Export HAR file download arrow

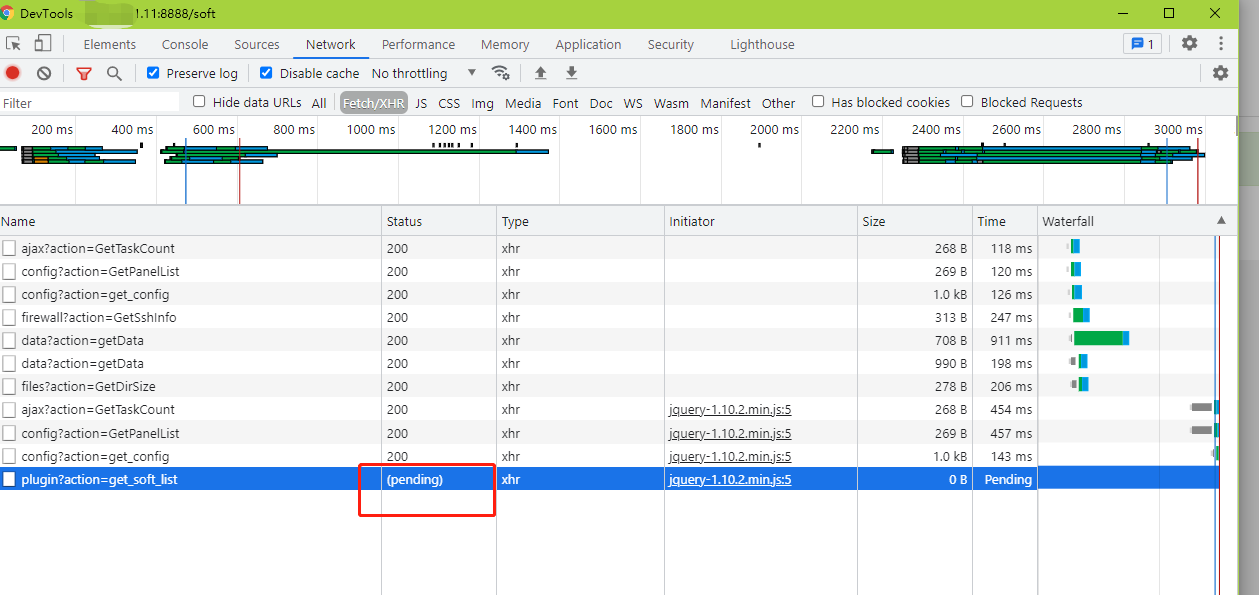click(572, 73)
